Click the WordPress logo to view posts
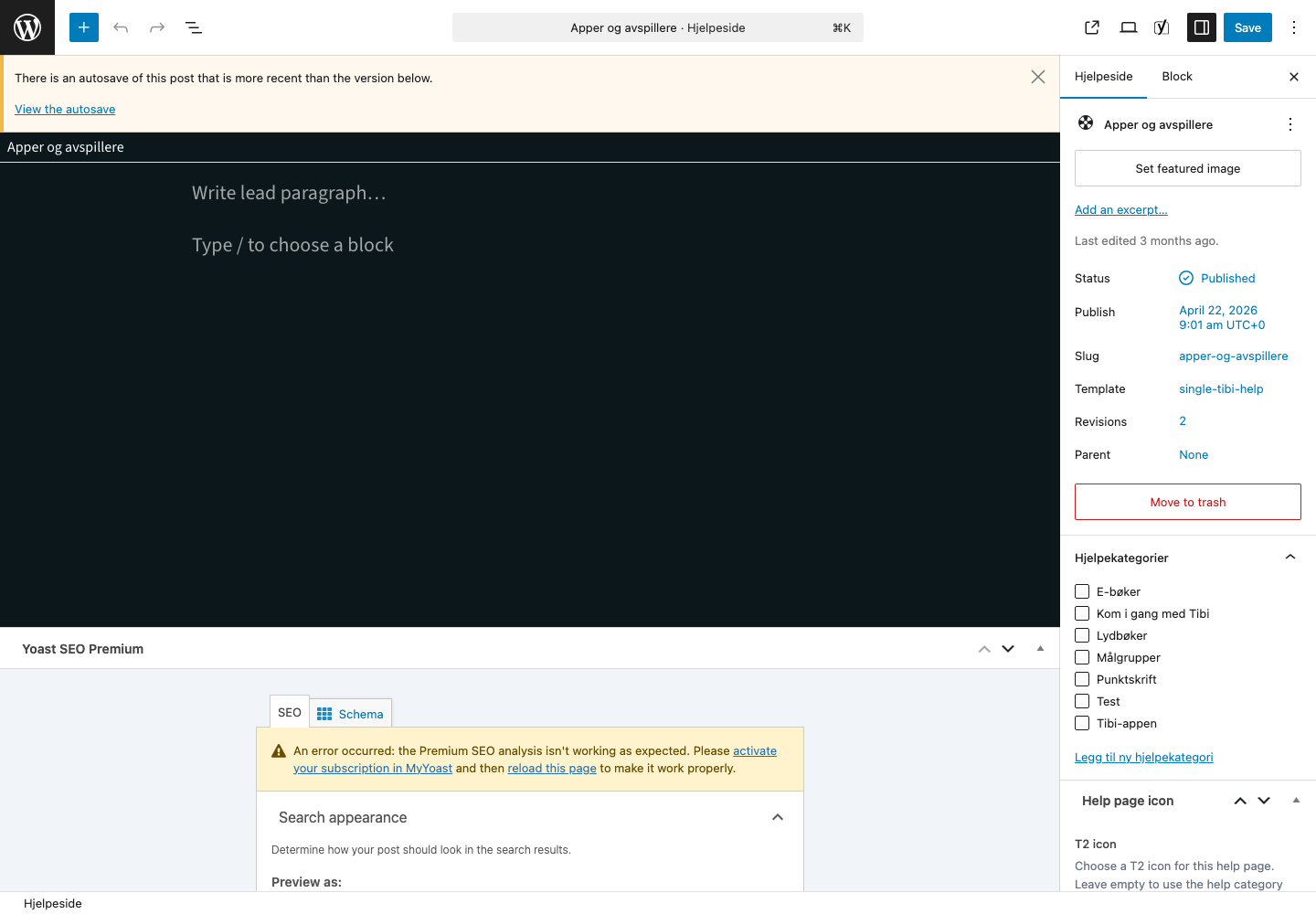 click(x=27, y=27)
